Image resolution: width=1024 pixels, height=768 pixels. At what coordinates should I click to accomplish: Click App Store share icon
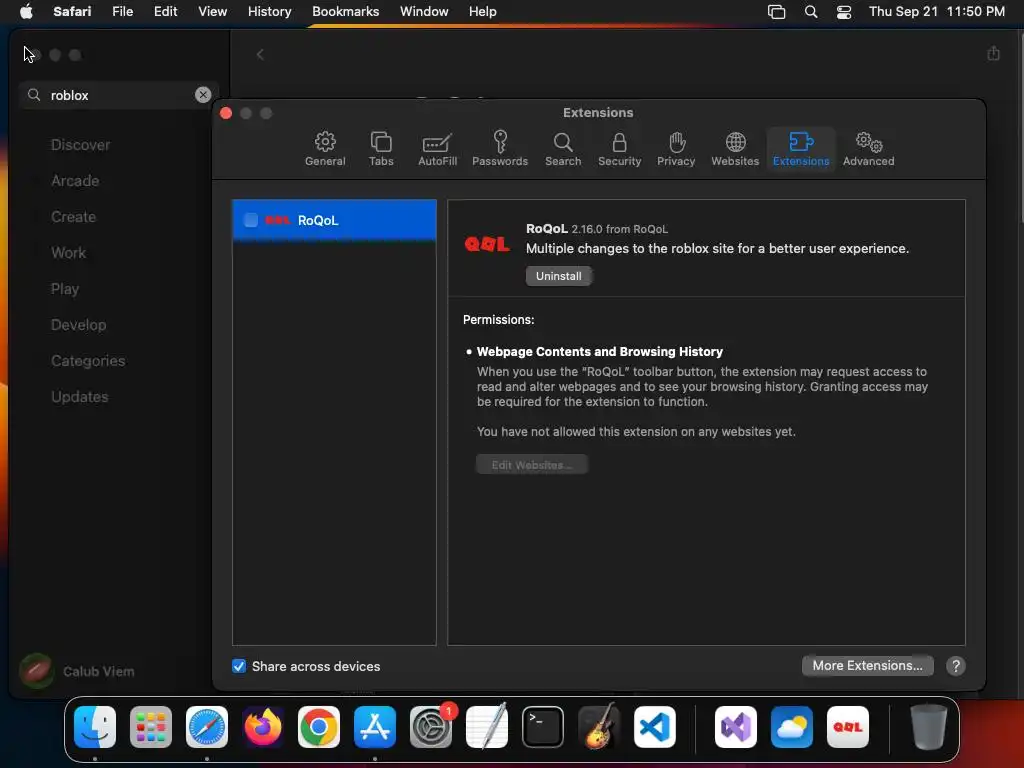(993, 54)
